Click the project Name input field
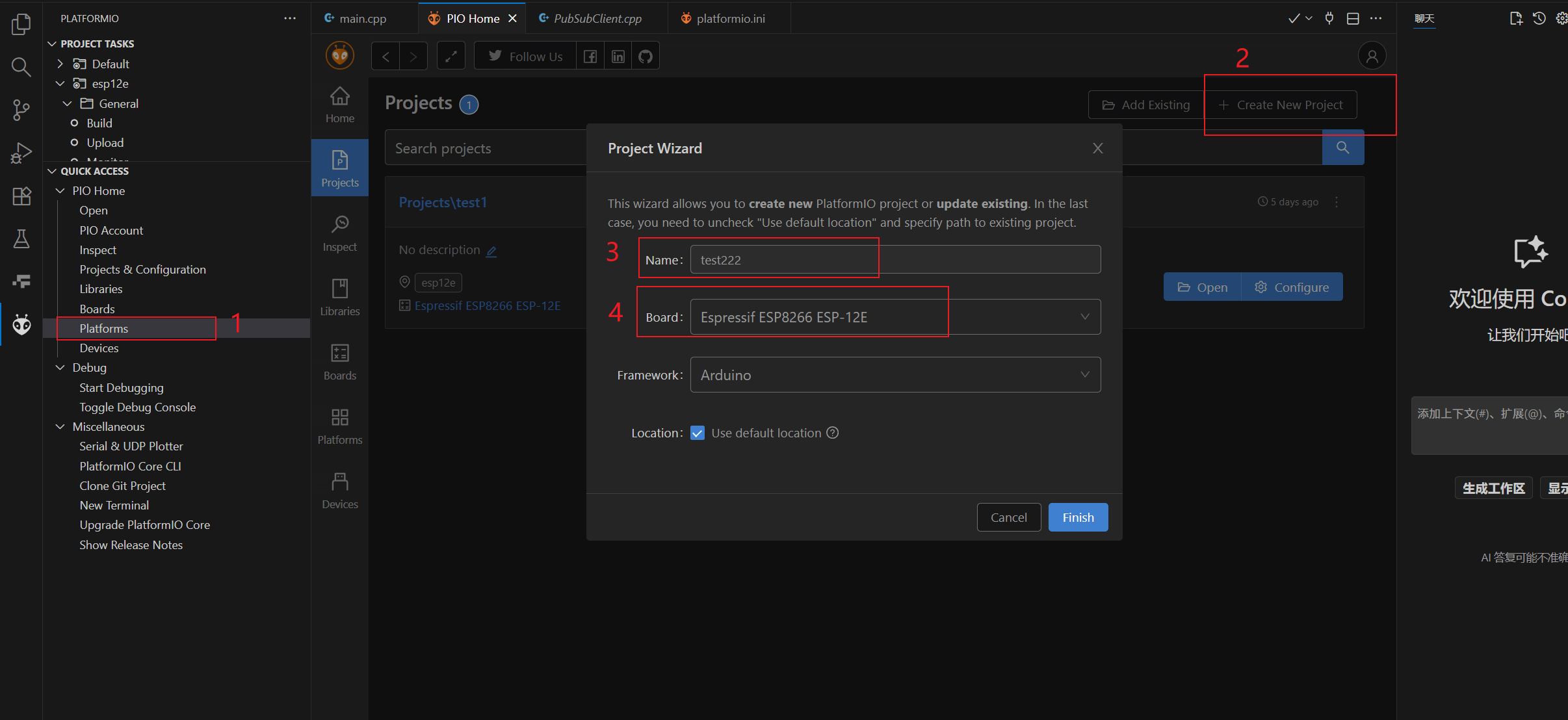This screenshot has width=1568, height=720. point(895,260)
